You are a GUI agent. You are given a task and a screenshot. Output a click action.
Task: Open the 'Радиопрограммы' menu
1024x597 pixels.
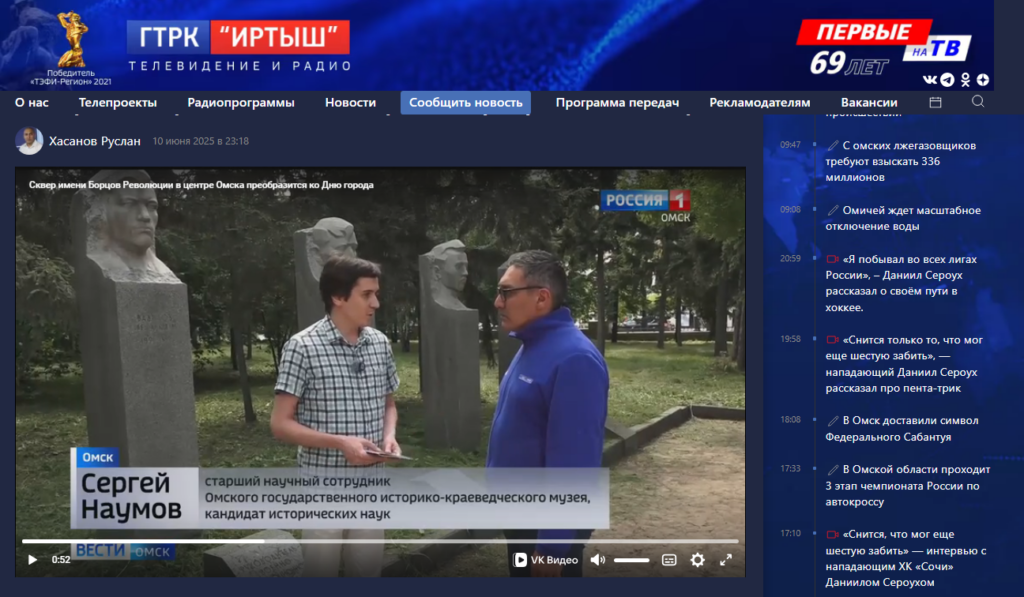(x=241, y=103)
